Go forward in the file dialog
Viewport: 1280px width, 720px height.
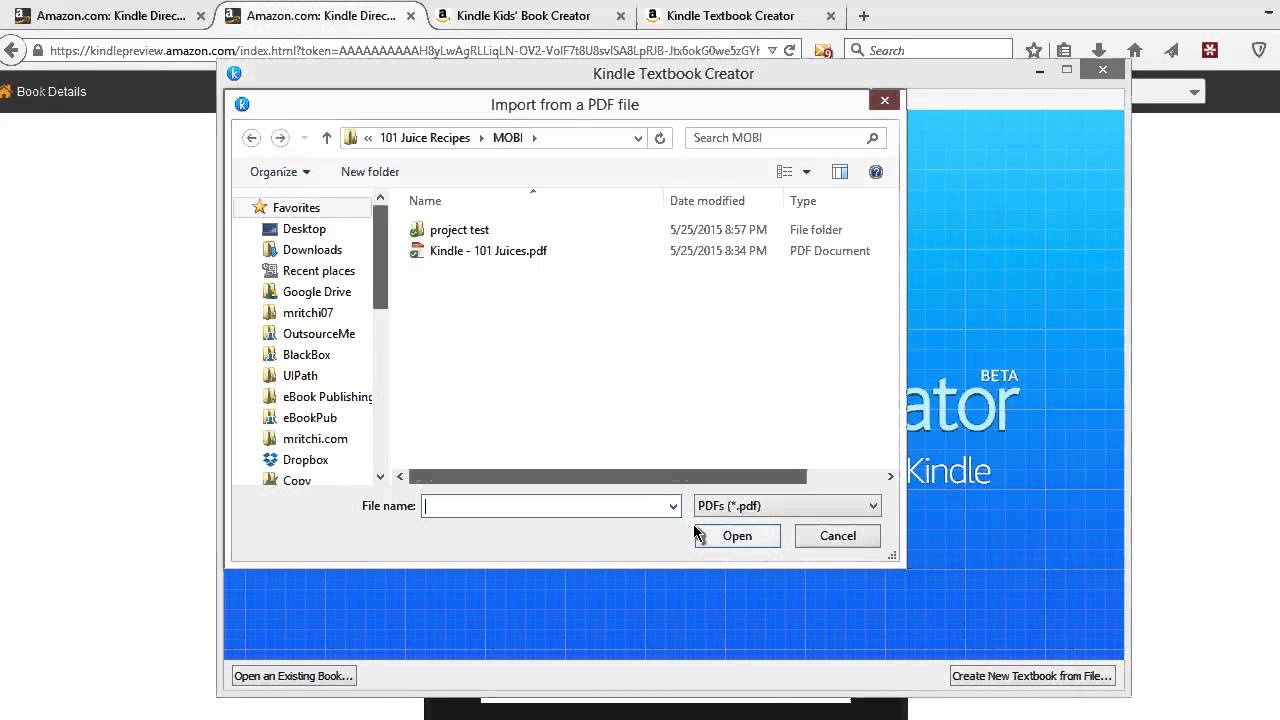point(280,138)
